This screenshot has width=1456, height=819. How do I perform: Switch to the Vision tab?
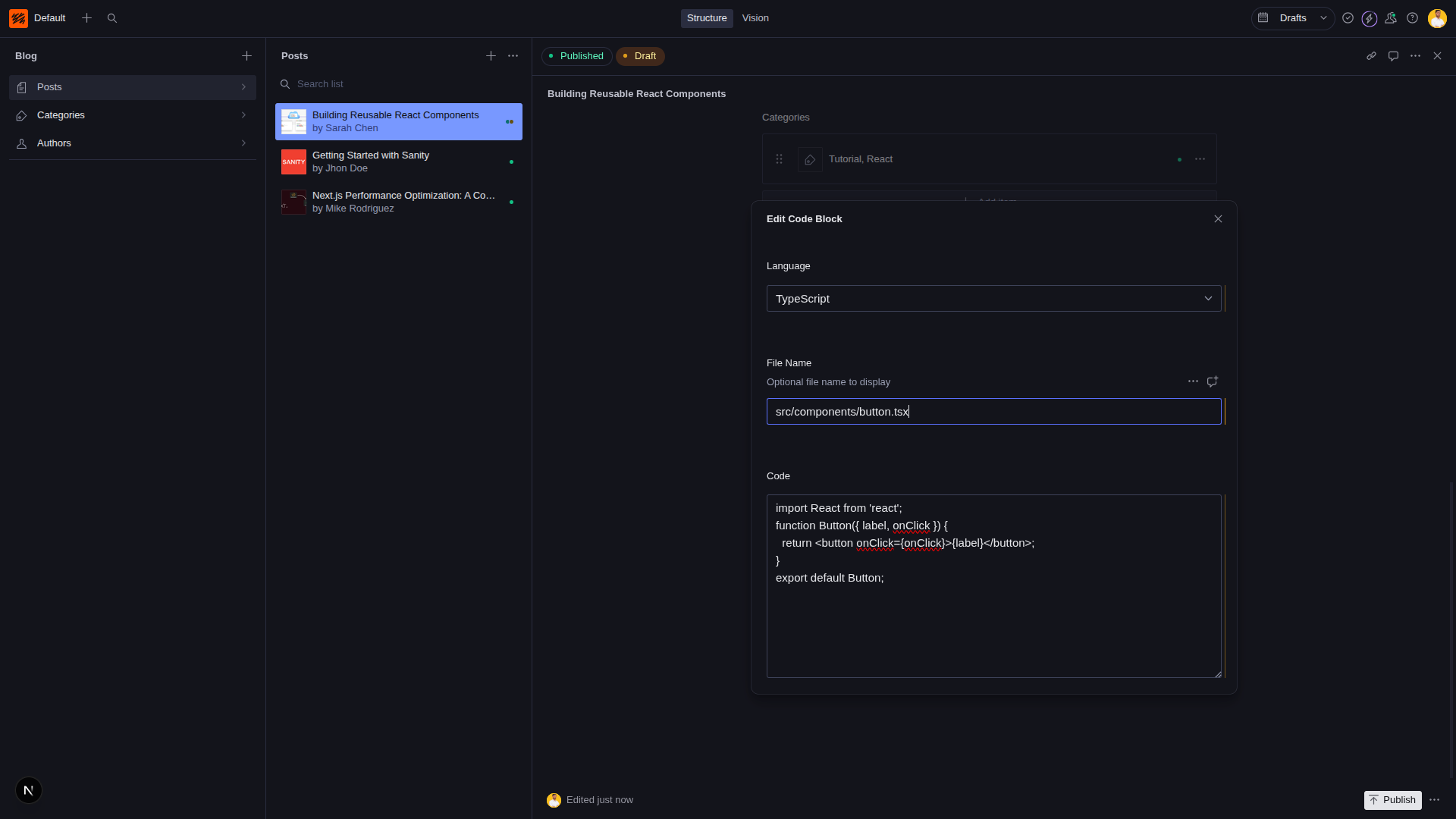point(755,17)
